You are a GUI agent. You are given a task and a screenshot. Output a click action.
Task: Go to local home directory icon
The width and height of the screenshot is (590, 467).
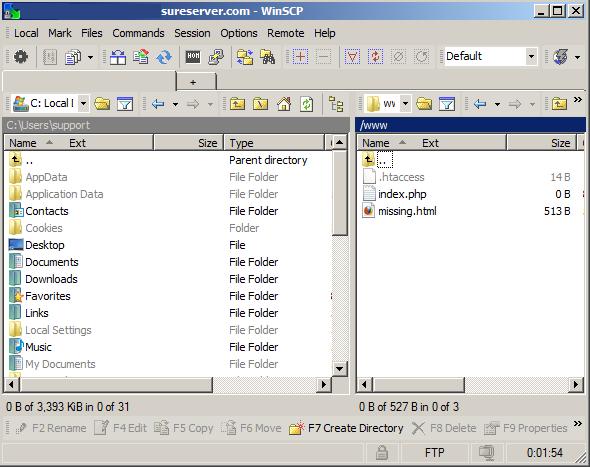284,103
